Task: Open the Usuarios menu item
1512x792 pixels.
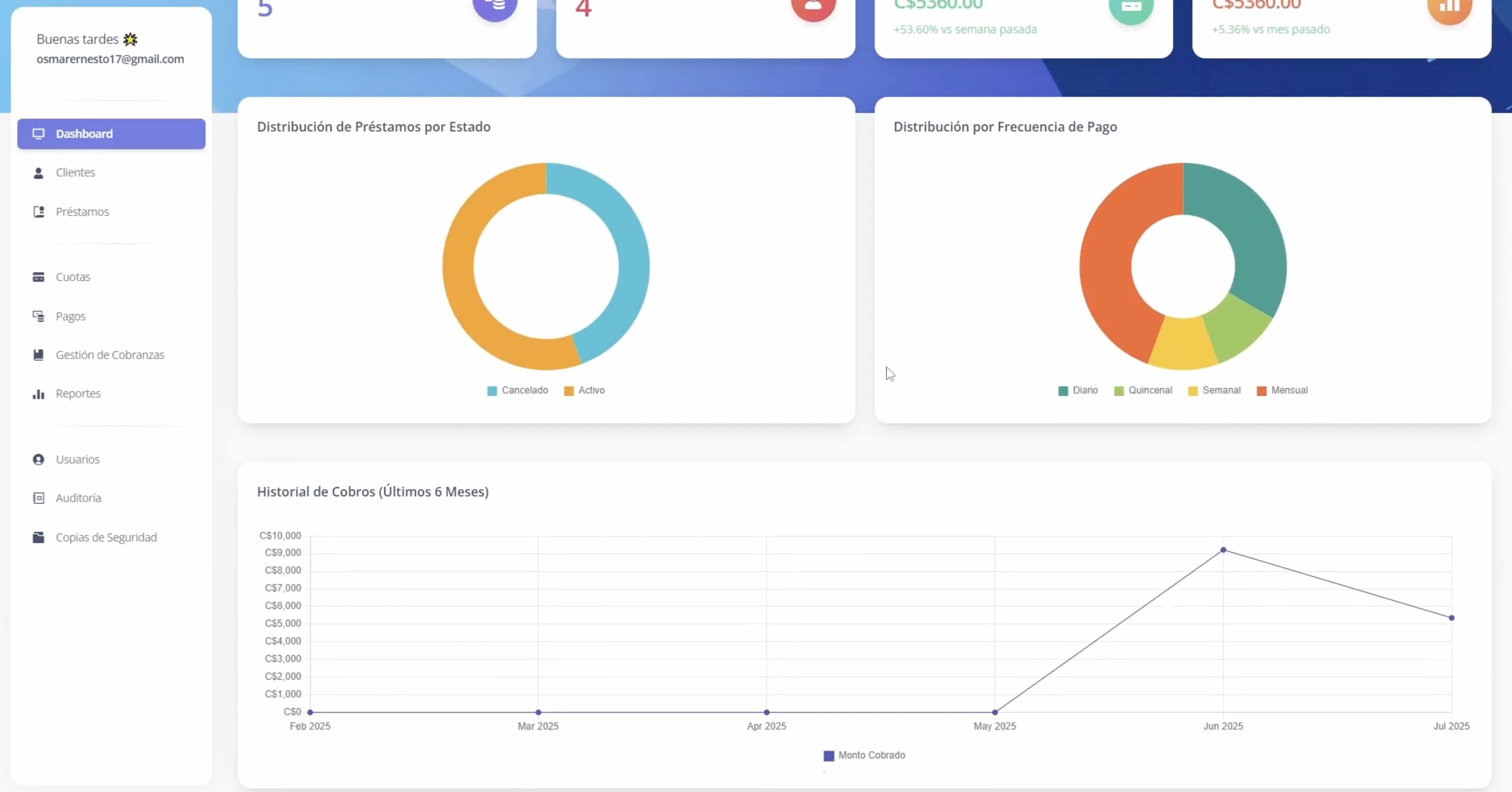Action: [78, 460]
